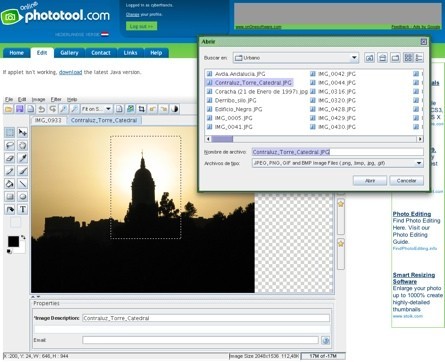Select the Rectangle shape tool

point(10,196)
